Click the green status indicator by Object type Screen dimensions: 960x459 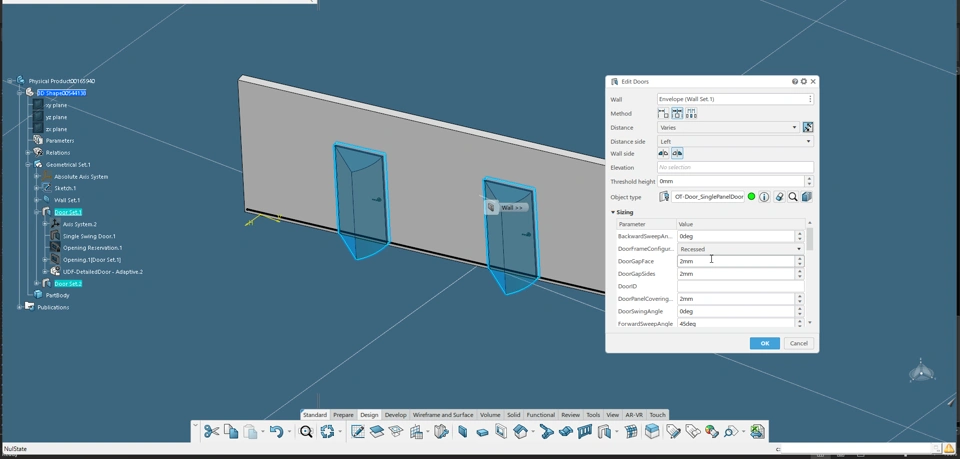pos(751,196)
